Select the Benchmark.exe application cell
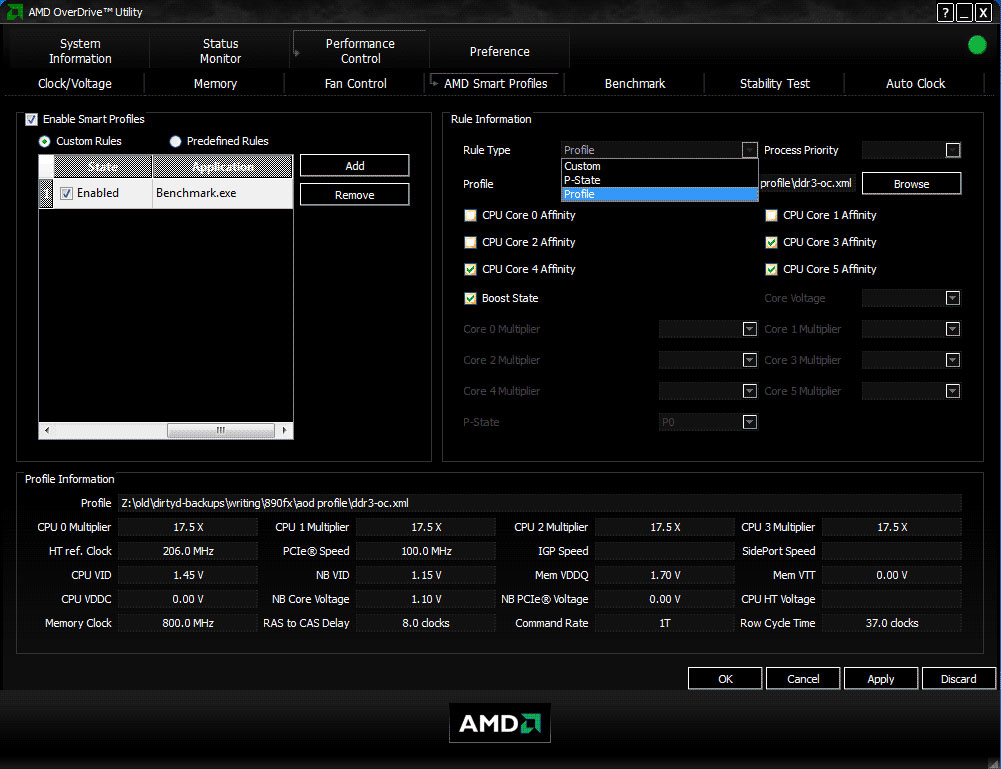The width and height of the screenshot is (1001, 769). pos(222,193)
